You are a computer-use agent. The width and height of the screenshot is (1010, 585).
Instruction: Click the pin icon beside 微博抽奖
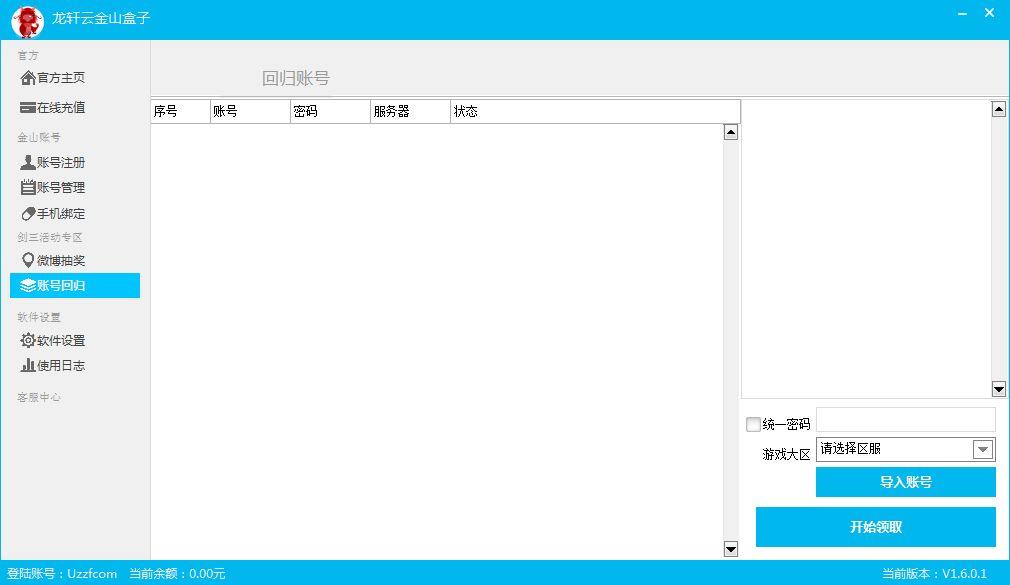coord(28,260)
